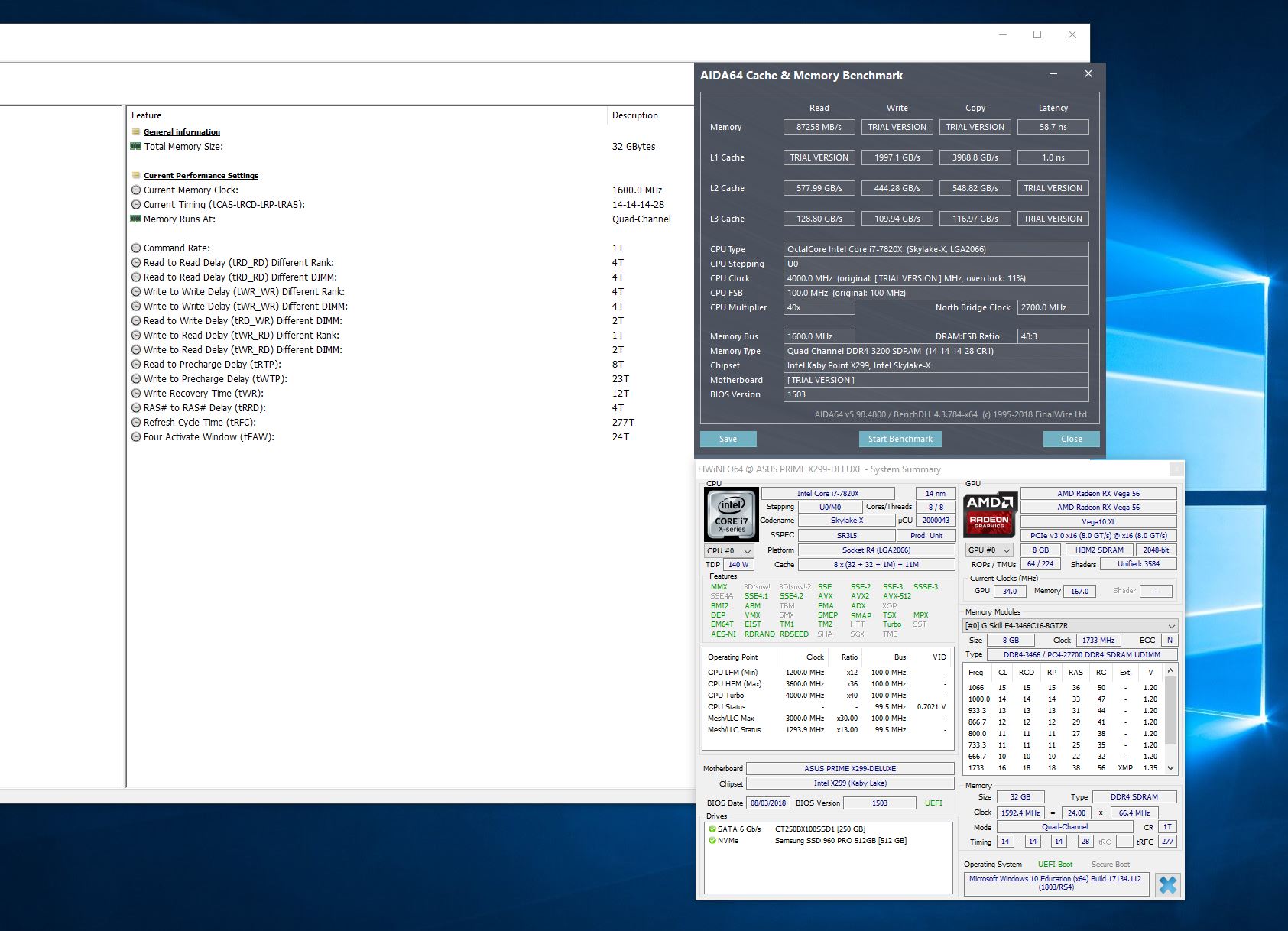Click the Four Activate Window row icon
The width and height of the screenshot is (1288, 931).
tap(136, 436)
